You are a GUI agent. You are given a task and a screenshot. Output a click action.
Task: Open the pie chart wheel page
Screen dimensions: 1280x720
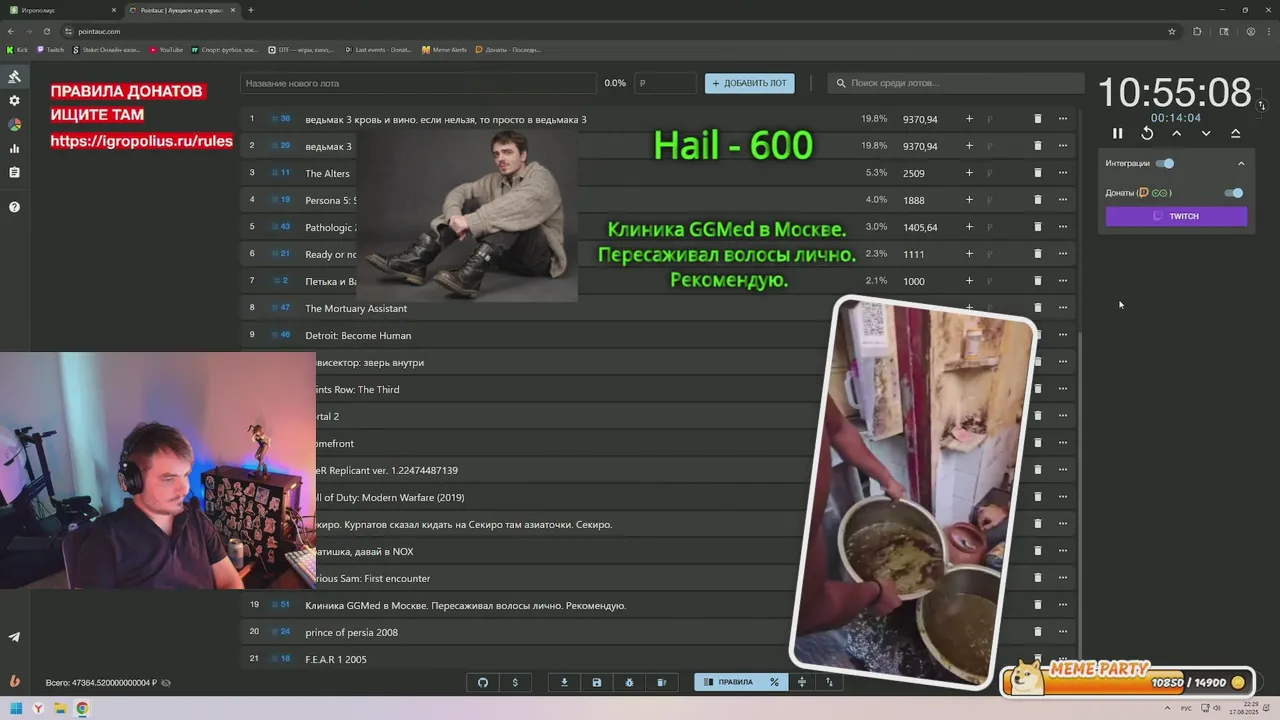pyautogui.click(x=14, y=125)
